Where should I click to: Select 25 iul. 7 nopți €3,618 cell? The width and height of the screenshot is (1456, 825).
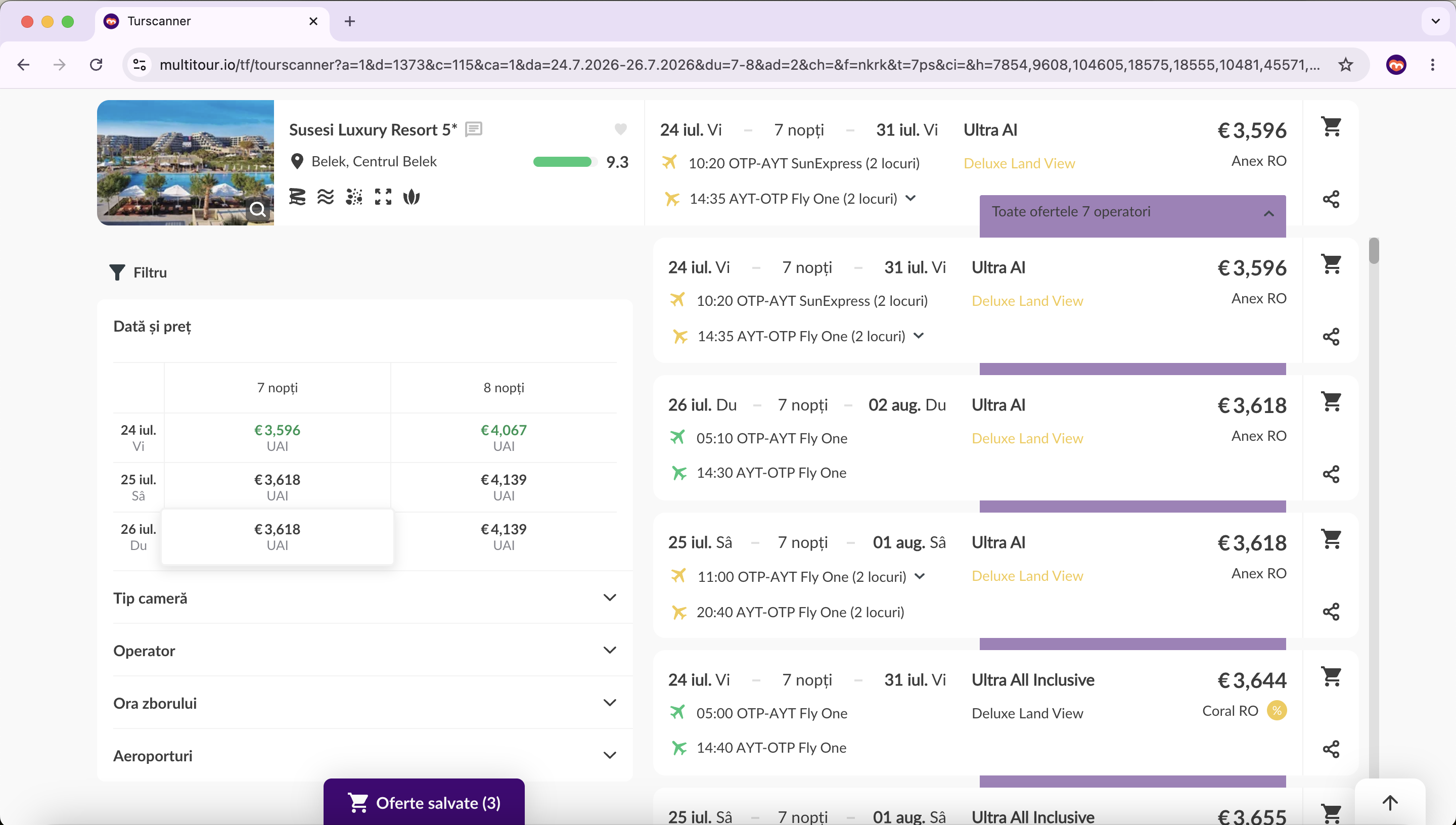[x=277, y=487]
